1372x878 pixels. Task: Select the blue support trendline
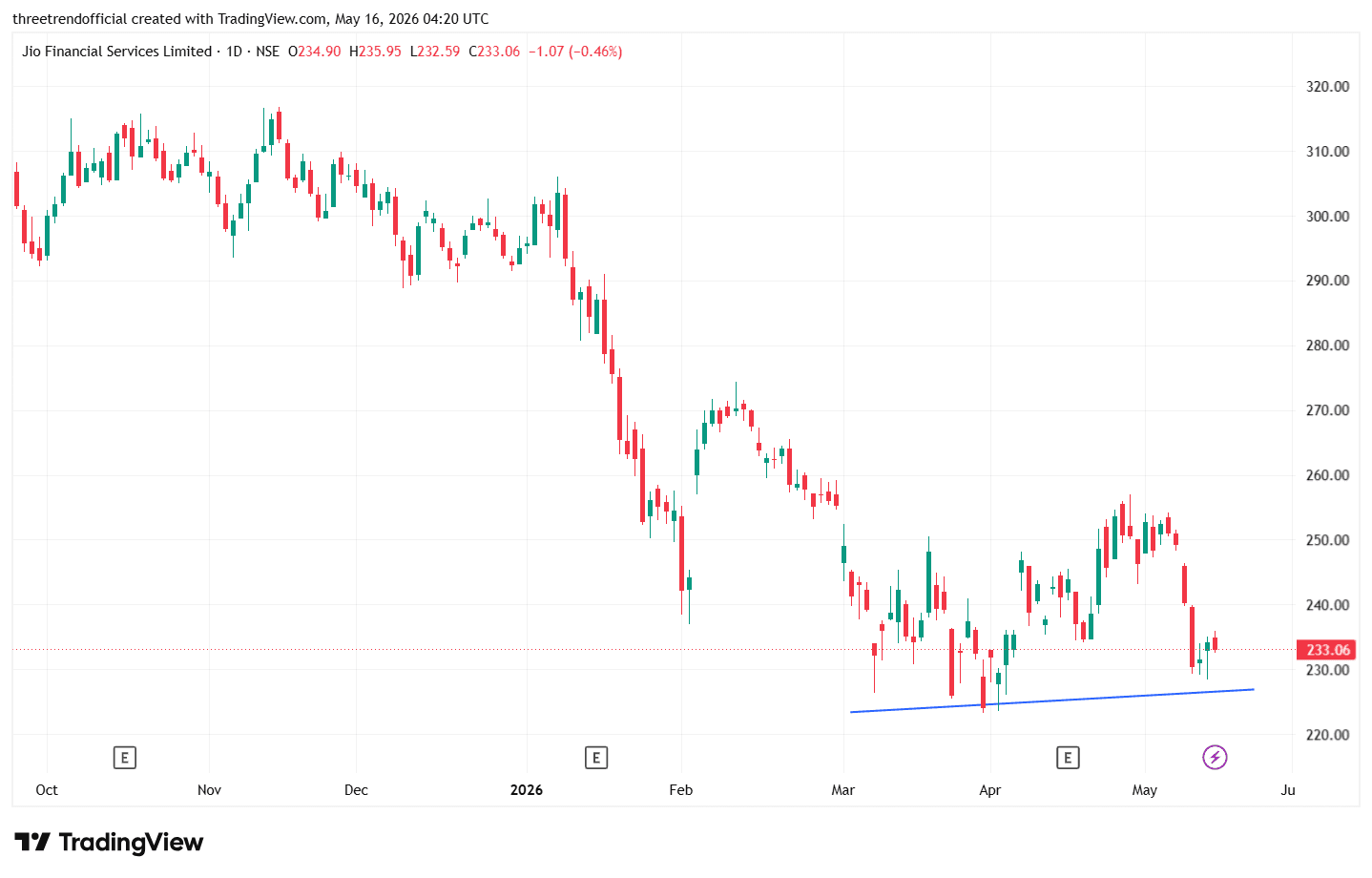pos(1051,700)
